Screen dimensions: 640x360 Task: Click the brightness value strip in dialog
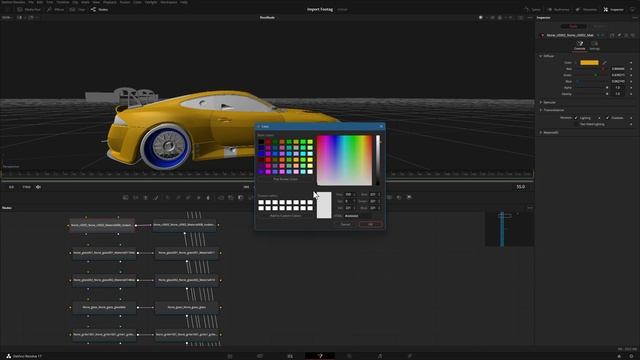tap(378, 160)
